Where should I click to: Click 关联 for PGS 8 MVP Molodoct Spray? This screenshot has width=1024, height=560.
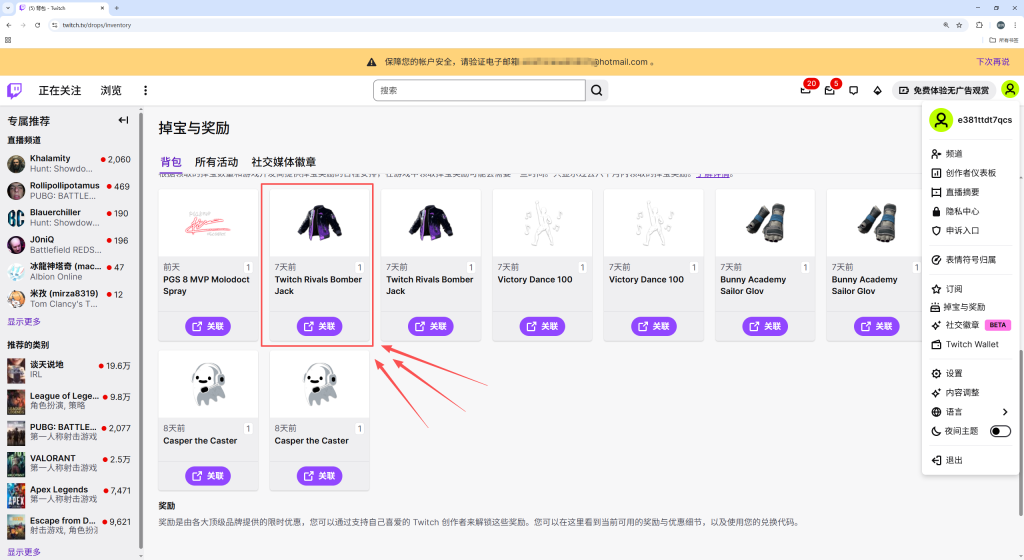pos(208,326)
